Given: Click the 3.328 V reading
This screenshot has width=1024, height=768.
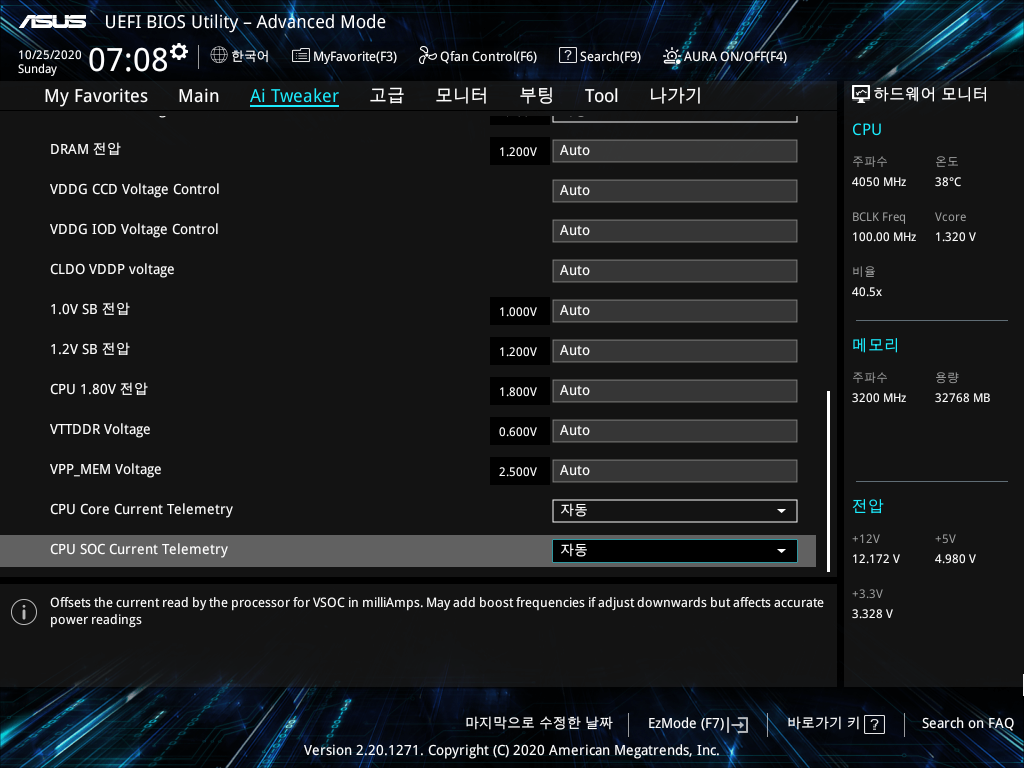Looking at the screenshot, I should point(872,614).
